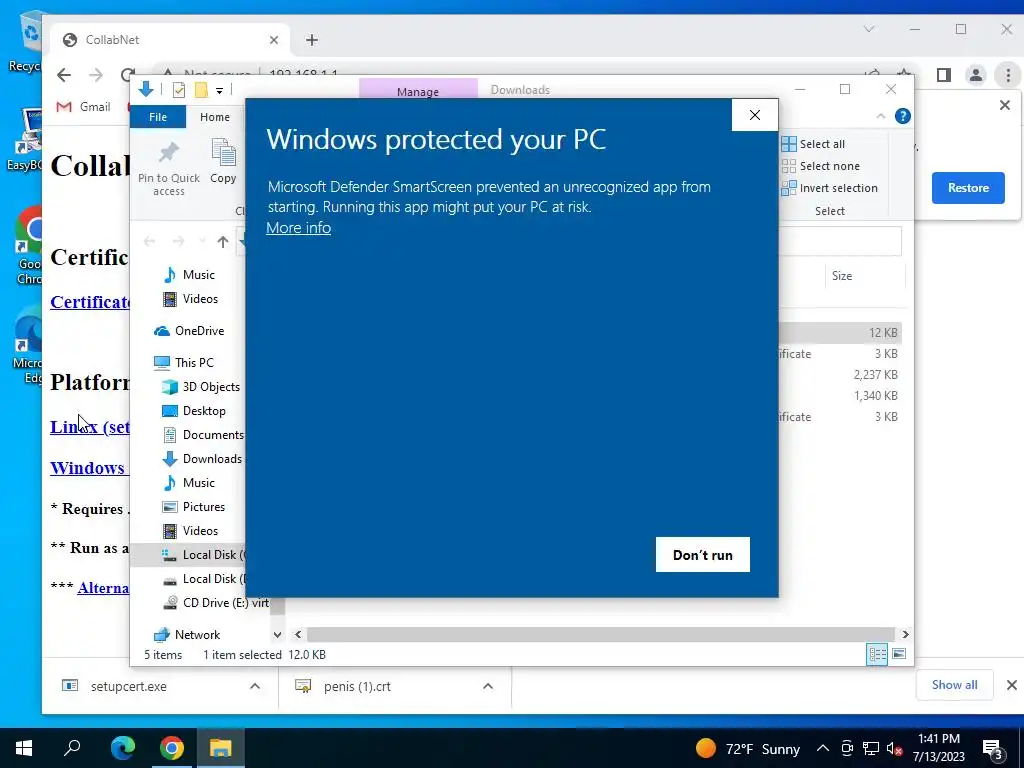Click the Copy ribbon icon
1024x768 pixels.
223,161
